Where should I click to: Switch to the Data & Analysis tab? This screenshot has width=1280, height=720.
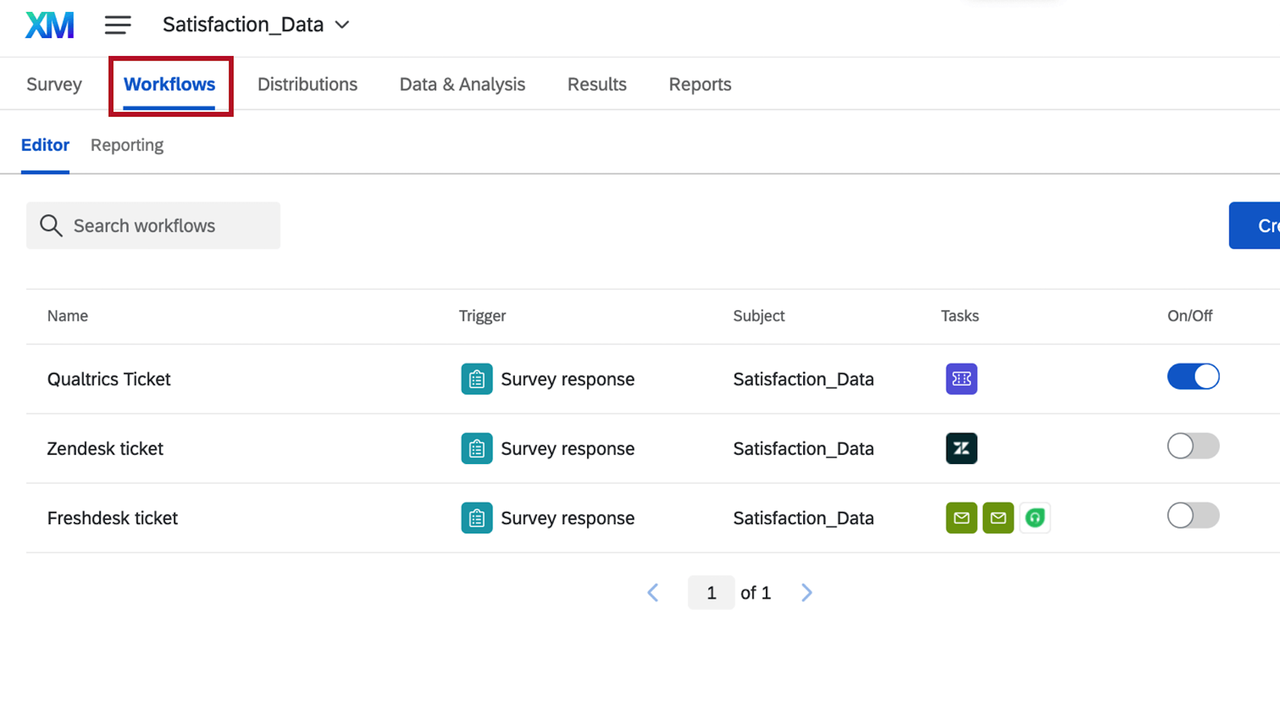click(x=462, y=85)
